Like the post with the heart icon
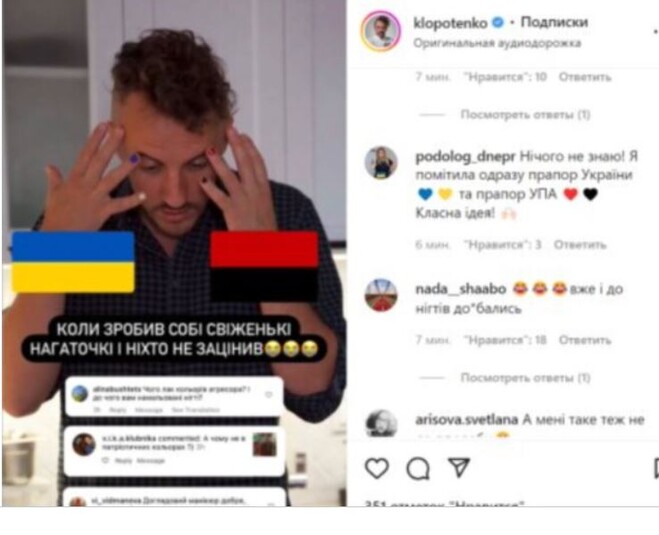 (377, 468)
